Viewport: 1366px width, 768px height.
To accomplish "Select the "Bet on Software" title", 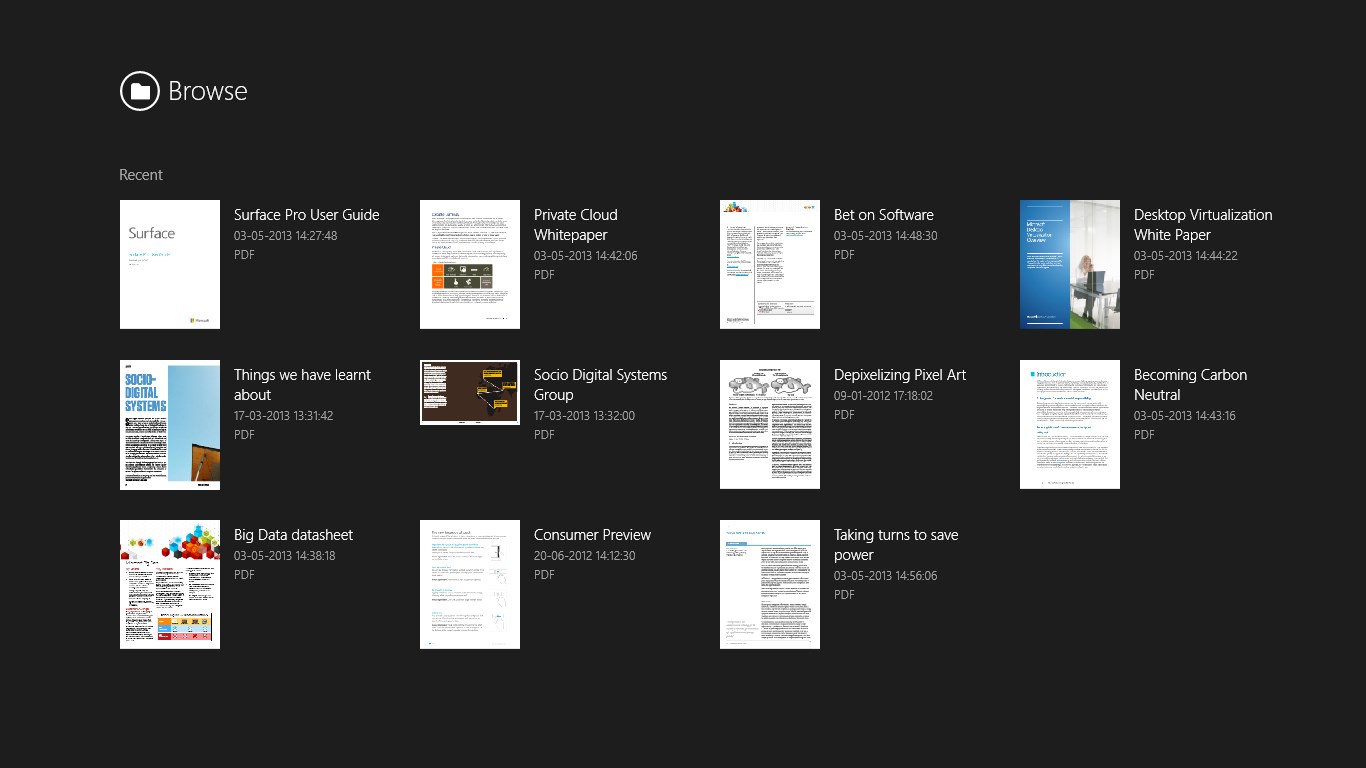I will pyautogui.click(x=883, y=214).
